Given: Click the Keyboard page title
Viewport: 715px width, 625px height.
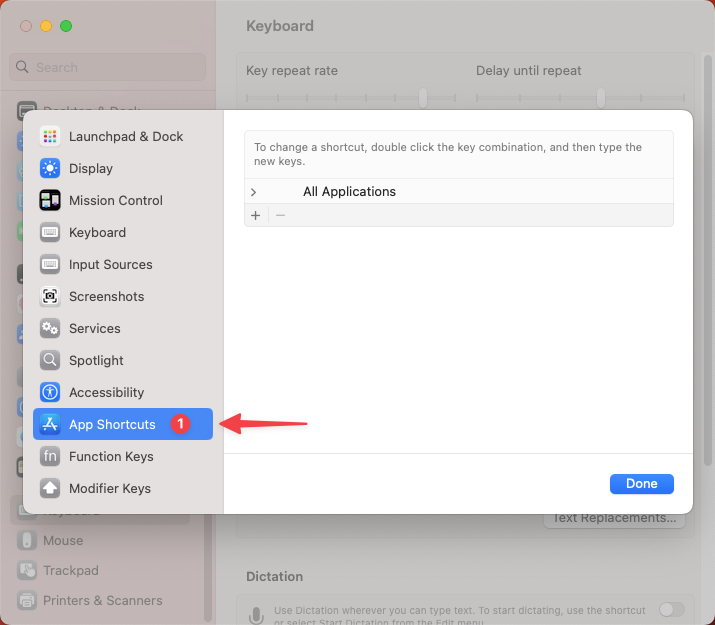Looking at the screenshot, I should tap(280, 26).
